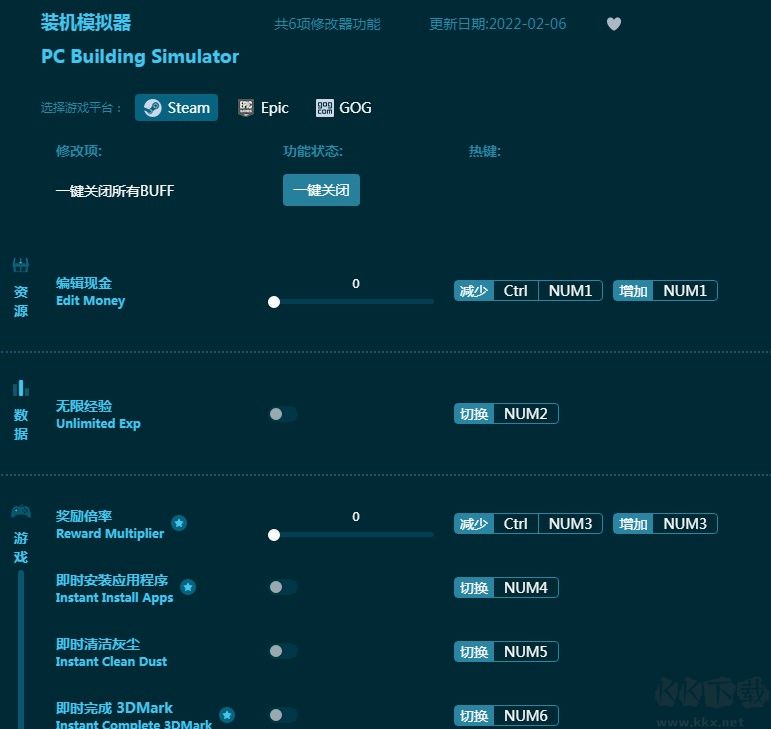Click the 数据 data sidebar icon

[x=21, y=388]
